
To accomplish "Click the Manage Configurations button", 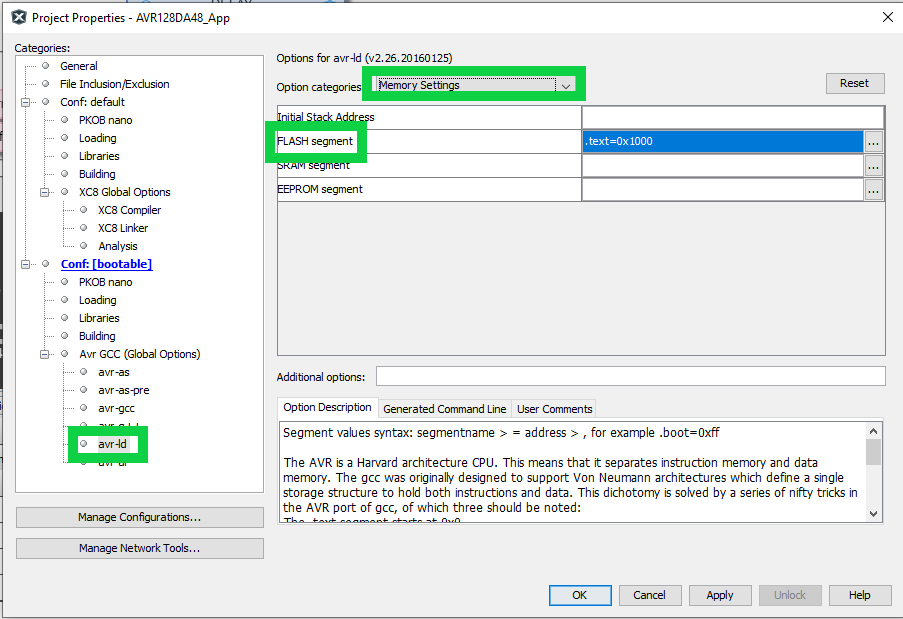I will [x=140, y=517].
